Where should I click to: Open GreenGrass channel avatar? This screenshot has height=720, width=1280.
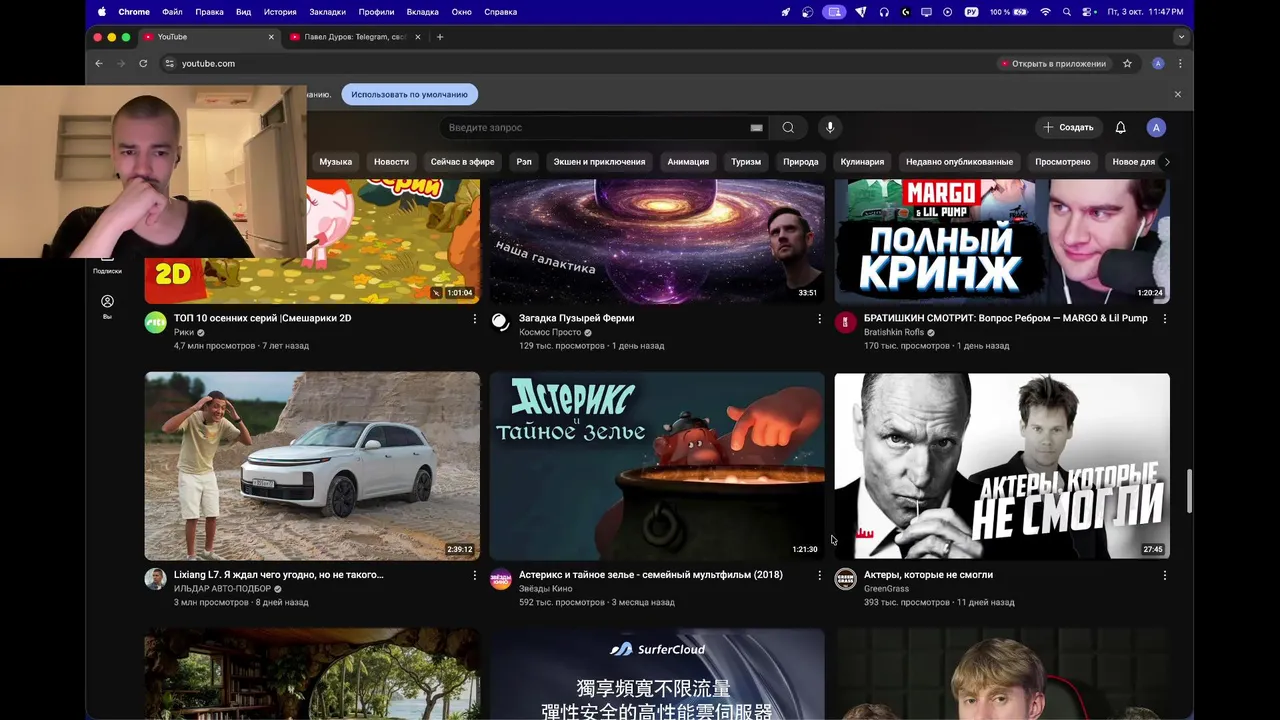[x=845, y=579]
